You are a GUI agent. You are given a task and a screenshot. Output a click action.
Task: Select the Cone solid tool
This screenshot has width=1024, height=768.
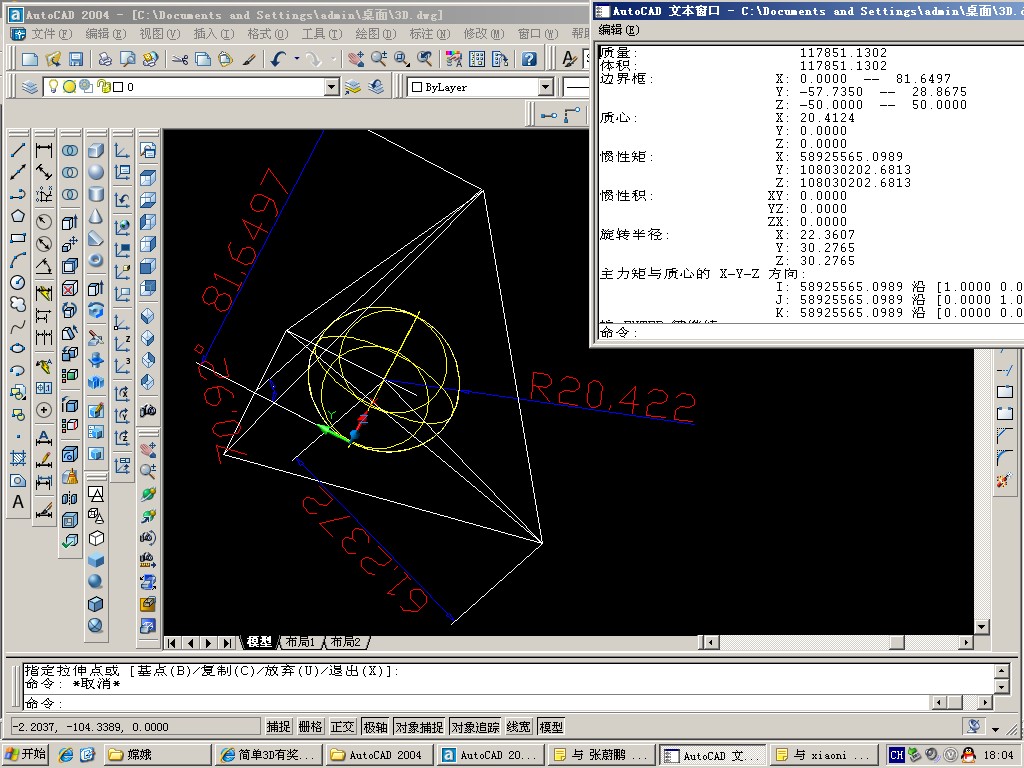[96, 216]
